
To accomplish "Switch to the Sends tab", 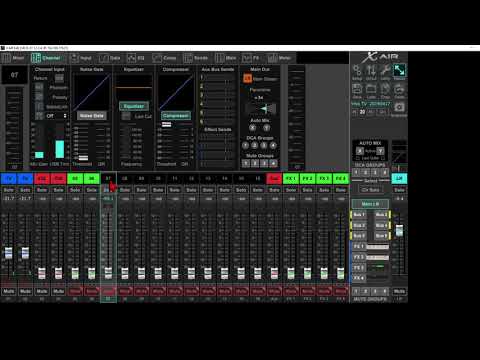I will click(x=196, y=58).
